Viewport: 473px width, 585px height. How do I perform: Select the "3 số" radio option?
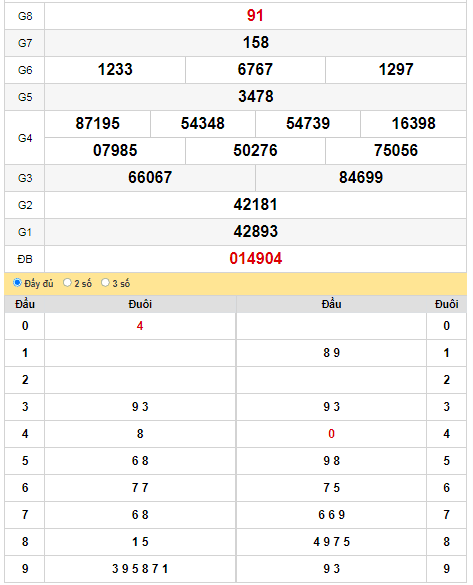click(x=105, y=282)
